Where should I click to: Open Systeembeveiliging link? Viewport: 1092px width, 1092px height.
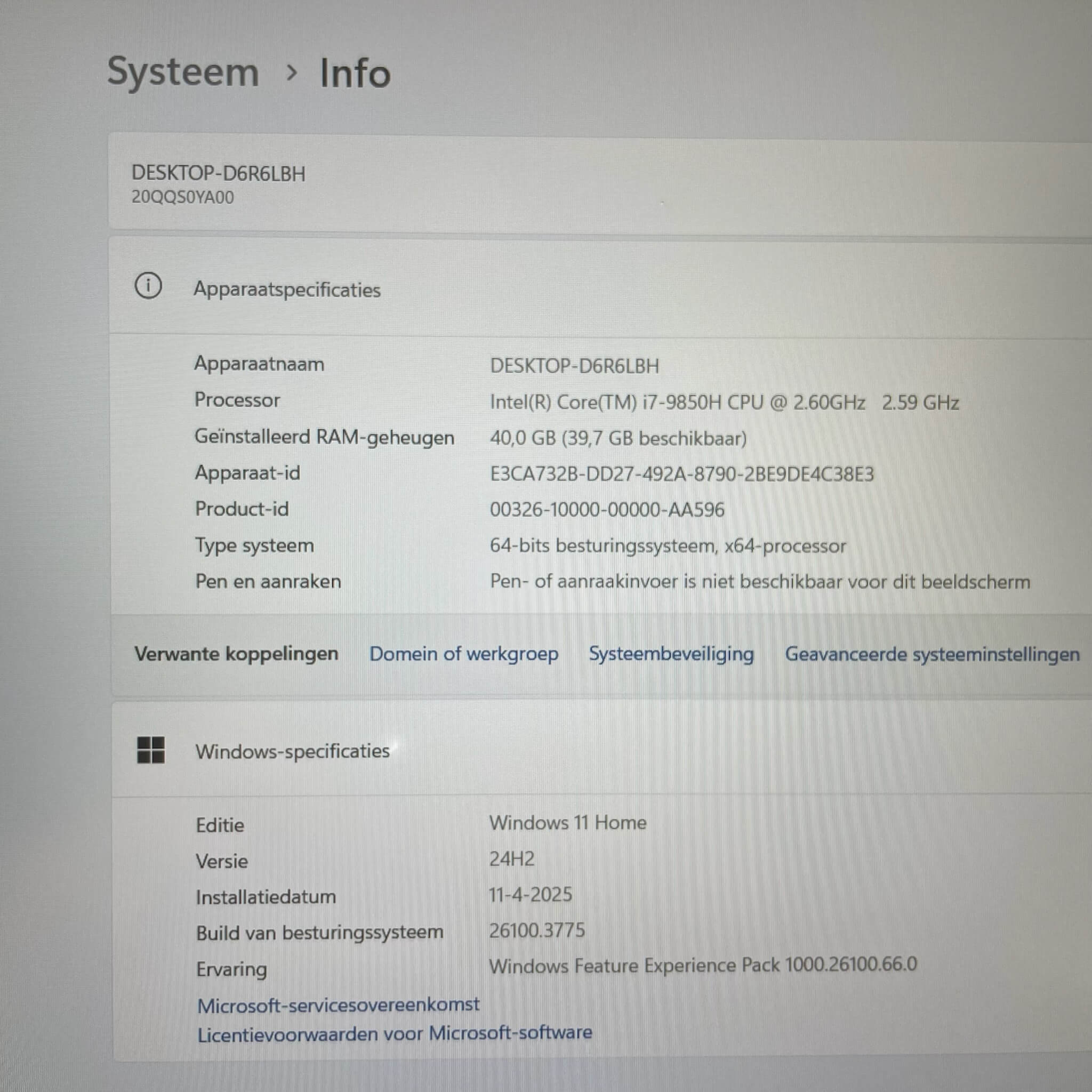pyautogui.click(x=671, y=654)
